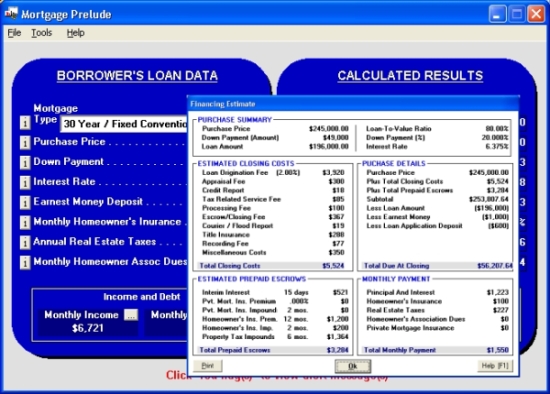
Task: Click info icon beside Annual Real Estate Taxes
Action: tap(25, 242)
